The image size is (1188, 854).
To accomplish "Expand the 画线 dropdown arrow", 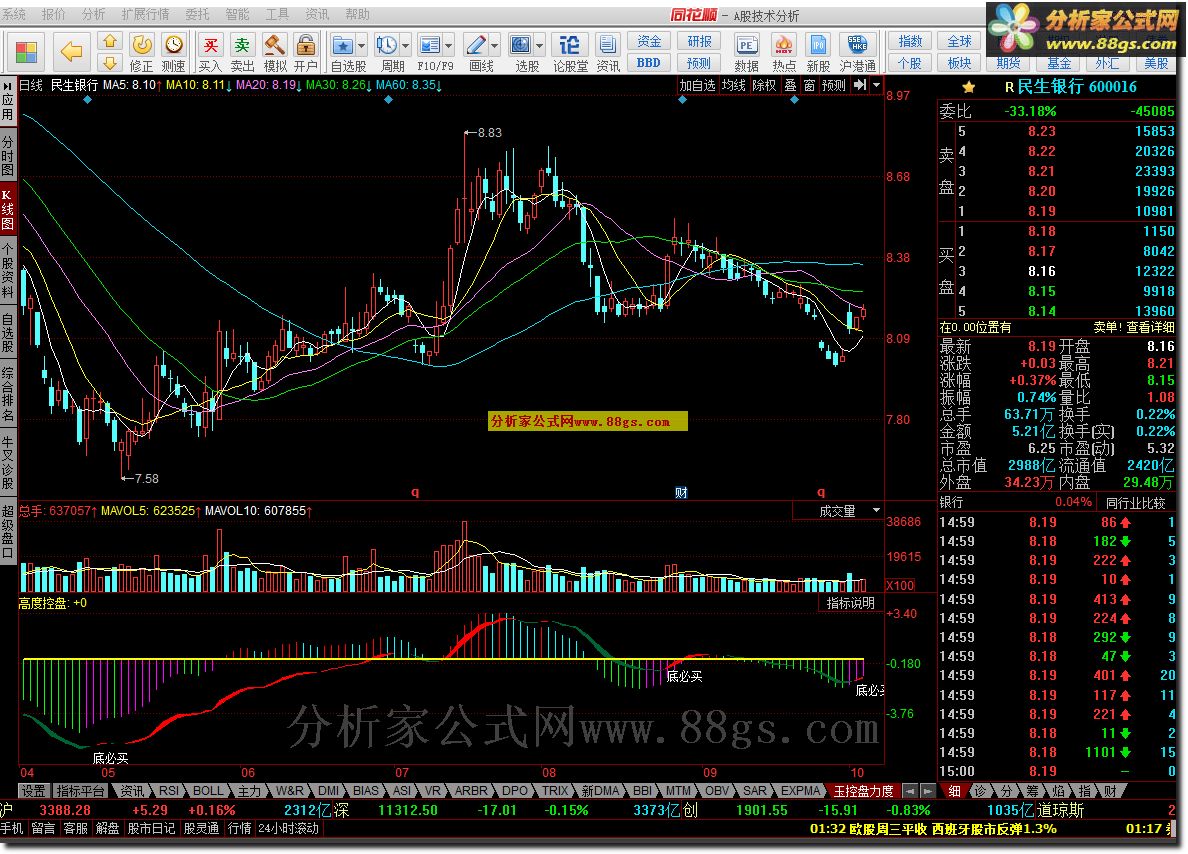I will tap(495, 45).
